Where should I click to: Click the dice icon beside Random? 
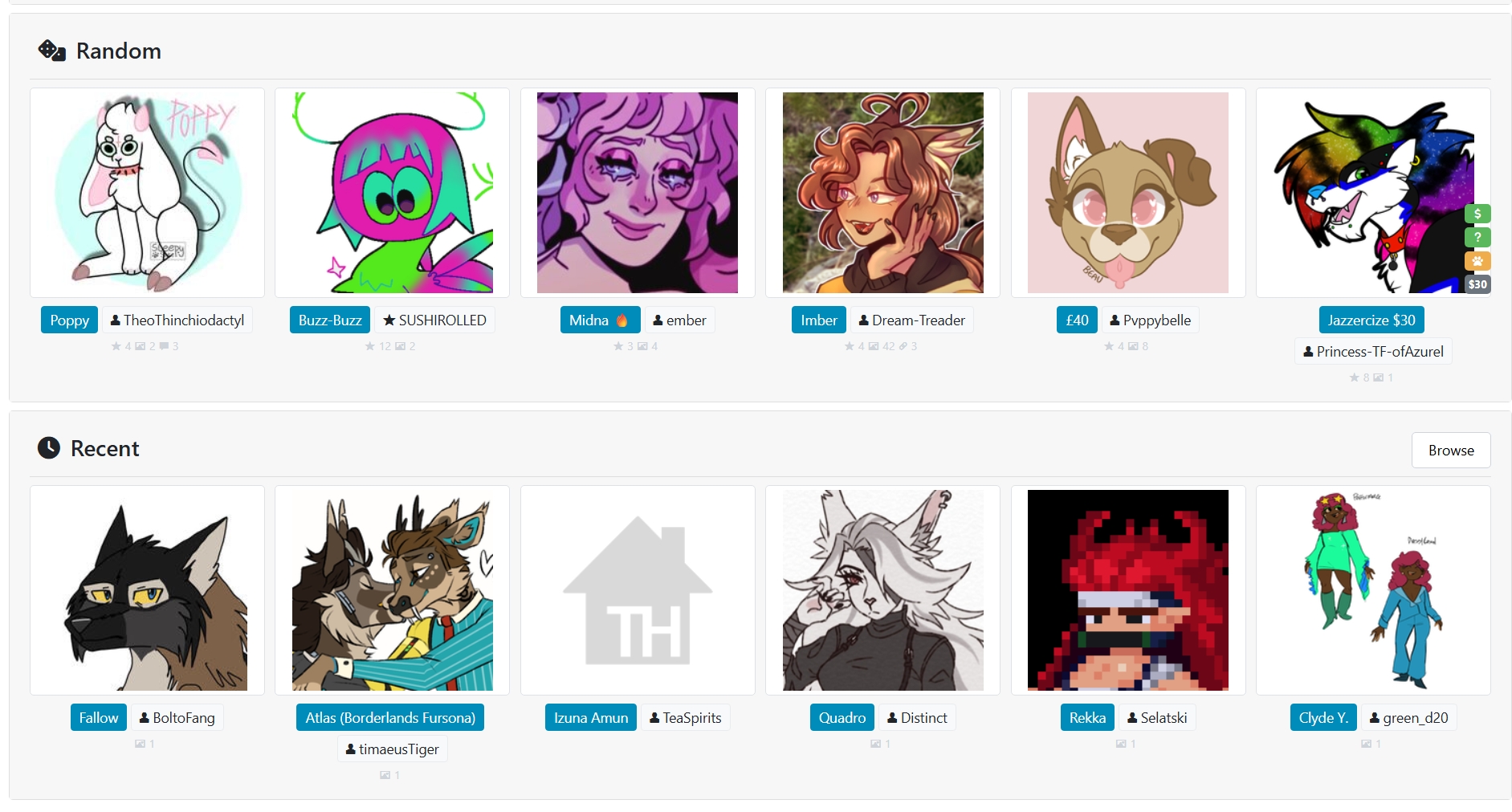click(x=52, y=51)
